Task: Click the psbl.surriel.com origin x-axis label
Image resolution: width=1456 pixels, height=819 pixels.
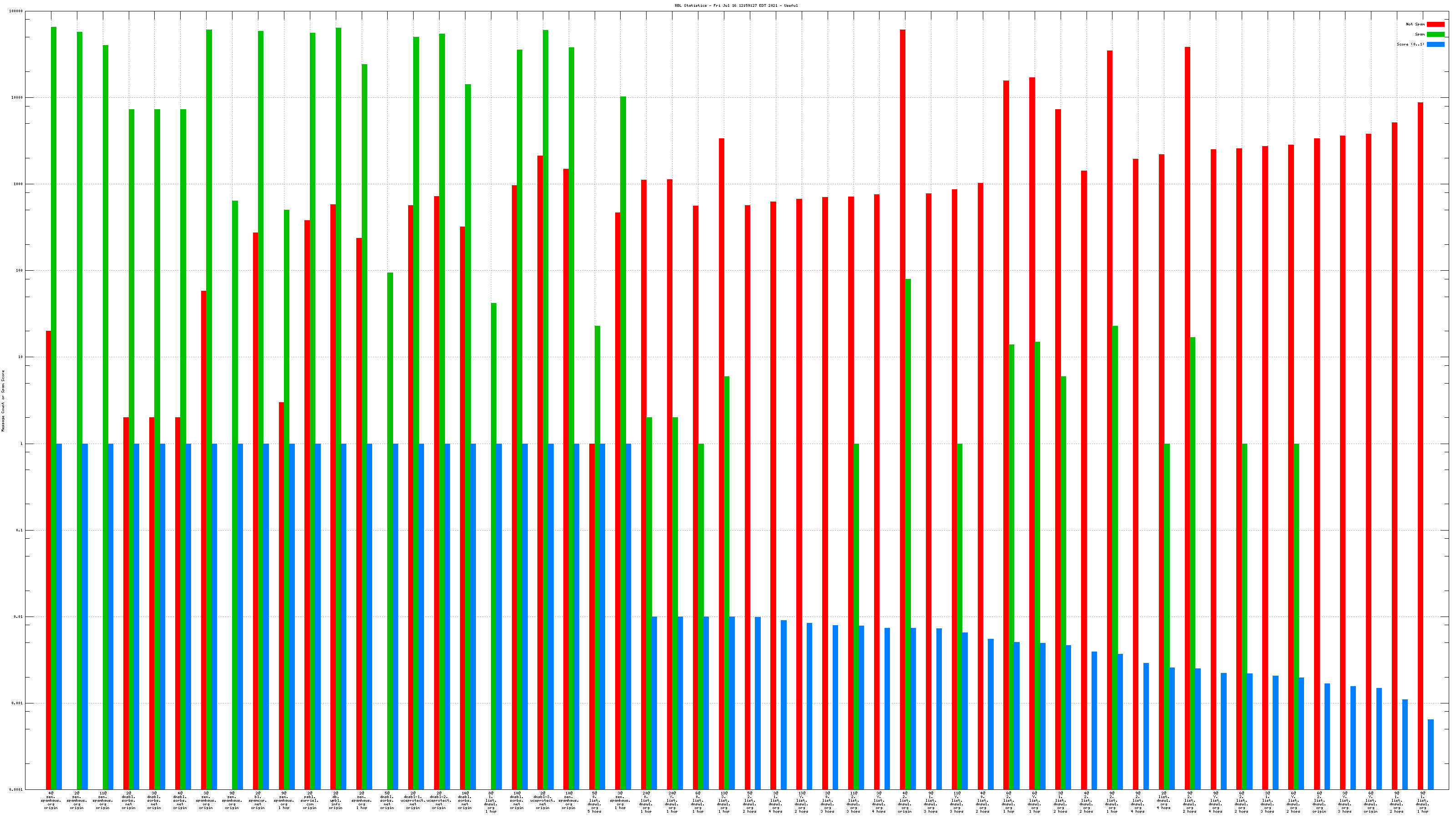Action: pyautogui.click(x=310, y=800)
